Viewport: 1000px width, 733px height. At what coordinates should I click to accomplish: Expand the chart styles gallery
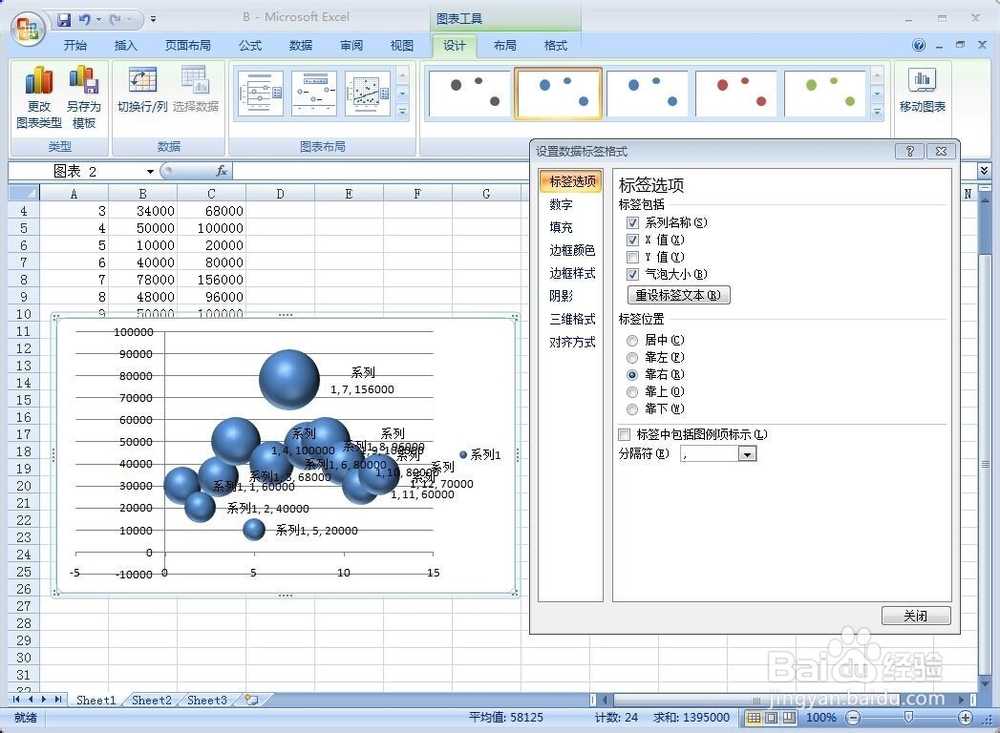click(879, 113)
